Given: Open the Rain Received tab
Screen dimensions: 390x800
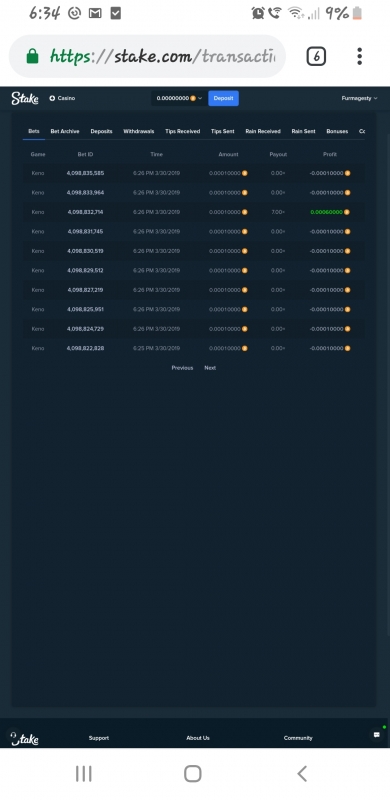Looking at the screenshot, I should pos(263,131).
